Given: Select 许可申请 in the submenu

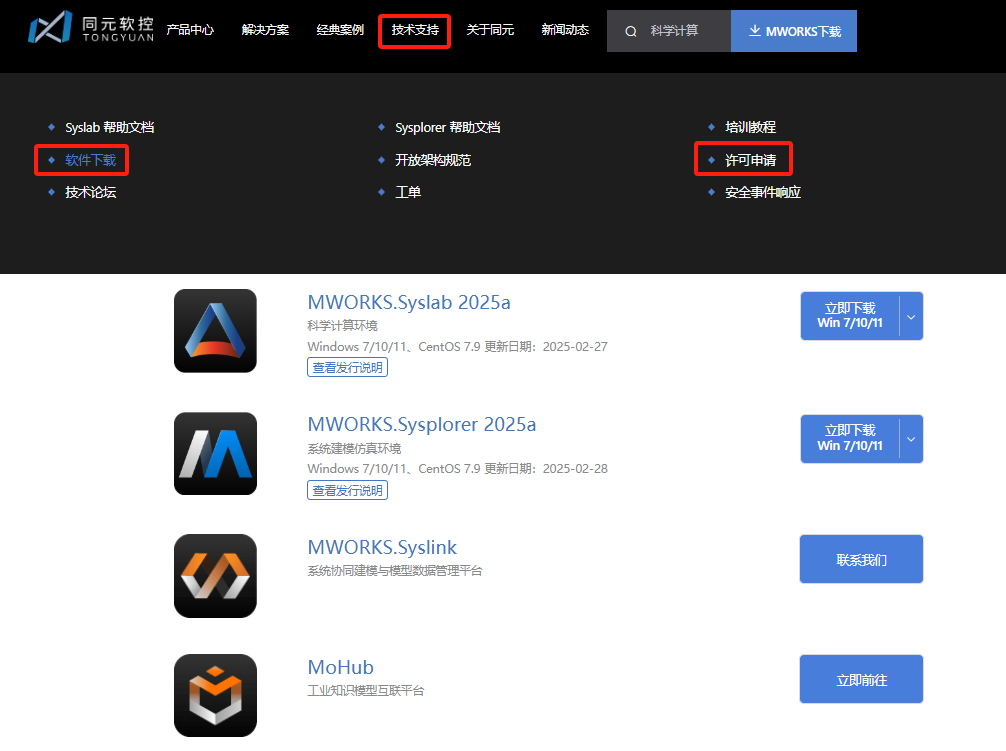Looking at the screenshot, I should 751,160.
